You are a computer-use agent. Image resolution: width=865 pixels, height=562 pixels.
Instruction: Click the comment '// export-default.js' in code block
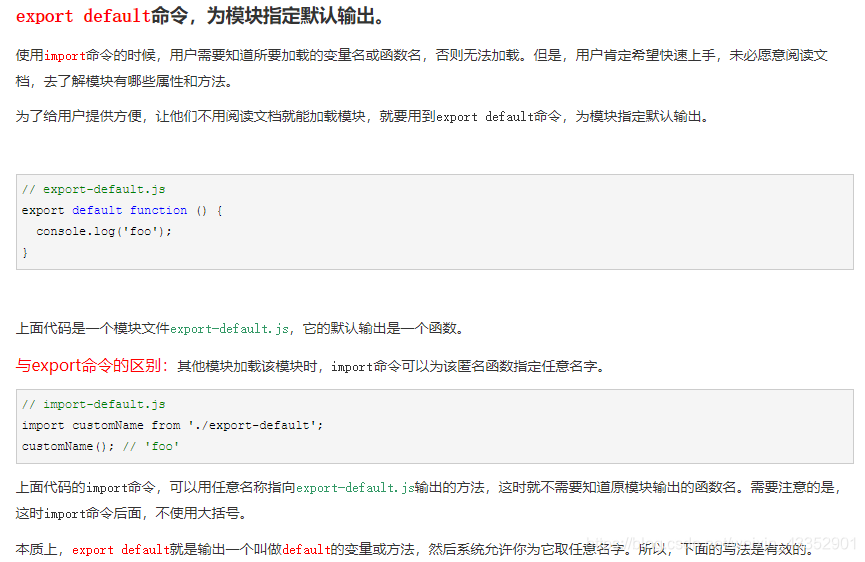pos(93,189)
